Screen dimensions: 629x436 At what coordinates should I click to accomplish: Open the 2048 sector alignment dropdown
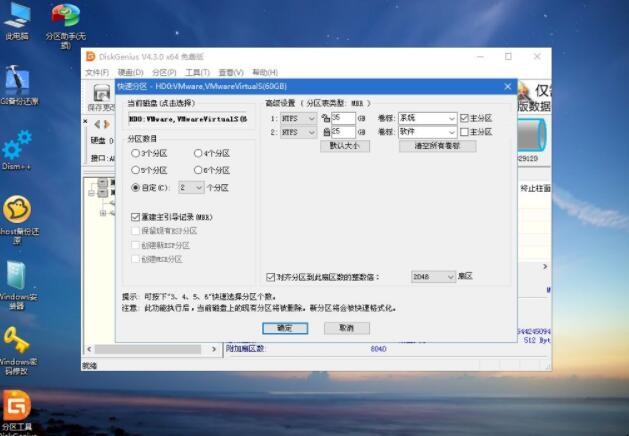433,276
